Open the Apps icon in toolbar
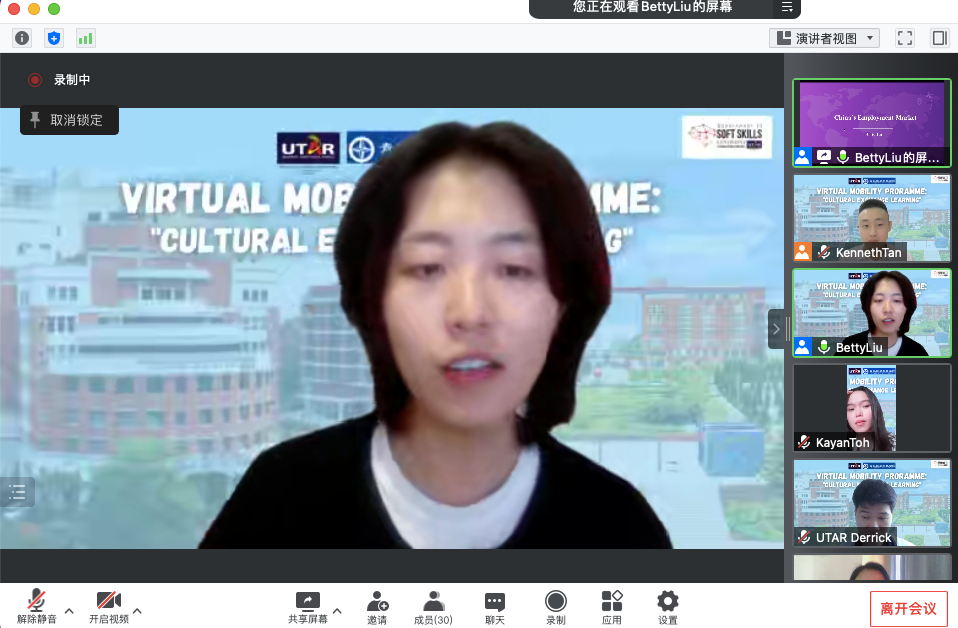Image resolution: width=958 pixels, height=628 pixels. pyautogui.click(x=612, y=606)
